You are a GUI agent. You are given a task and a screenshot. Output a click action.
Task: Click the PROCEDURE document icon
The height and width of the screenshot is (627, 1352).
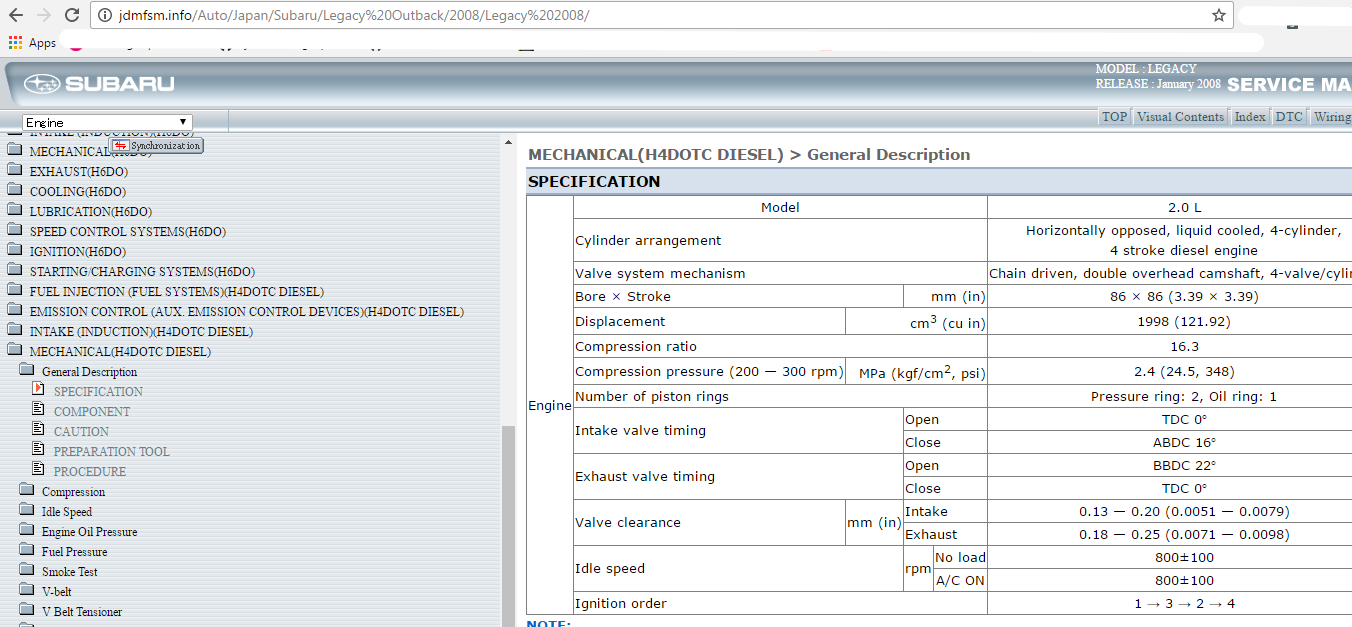38,470
